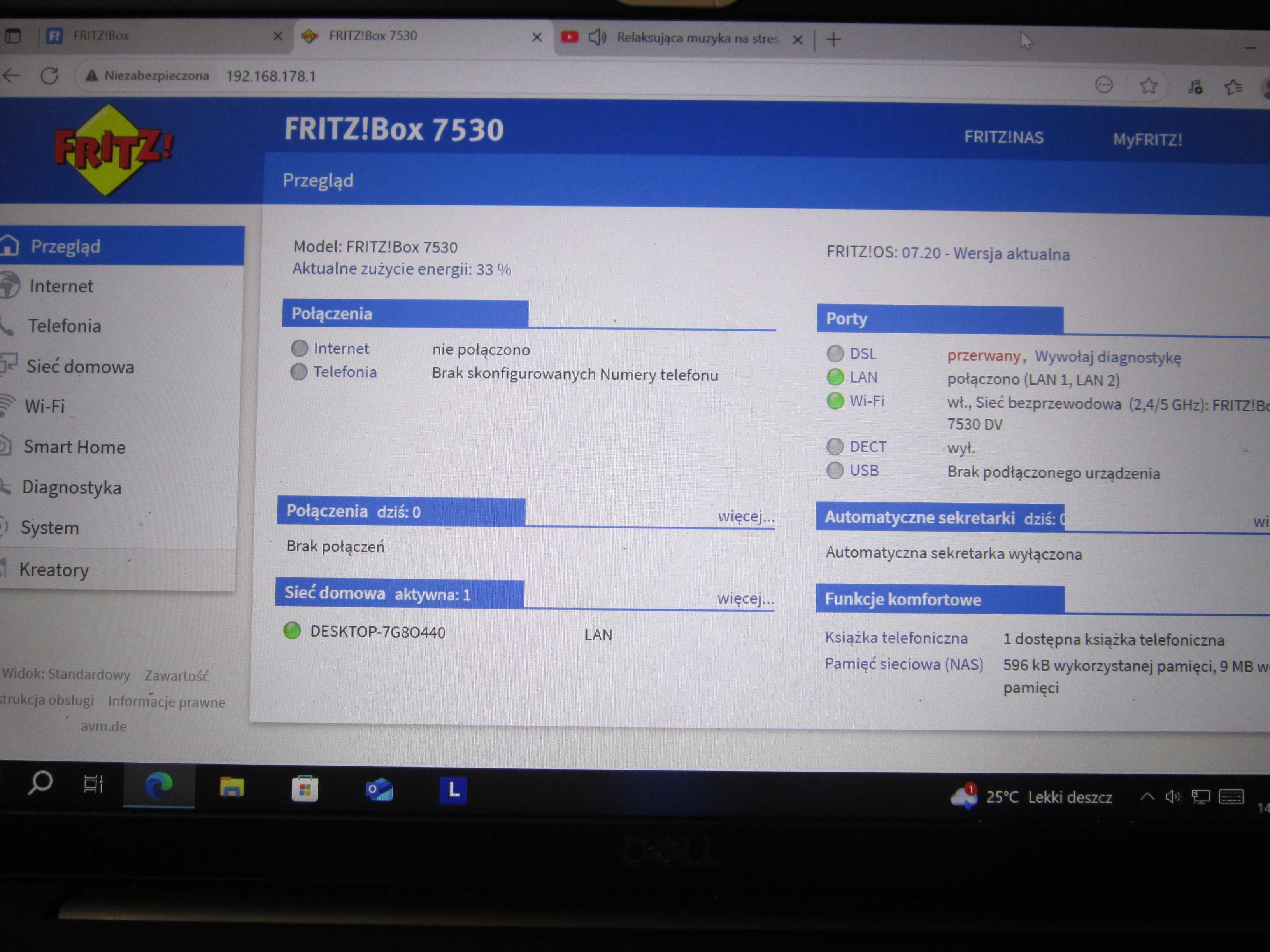Open File Explorer from the taskbar
This screenshot has width=1270, height=952.
tap(232, 787)
